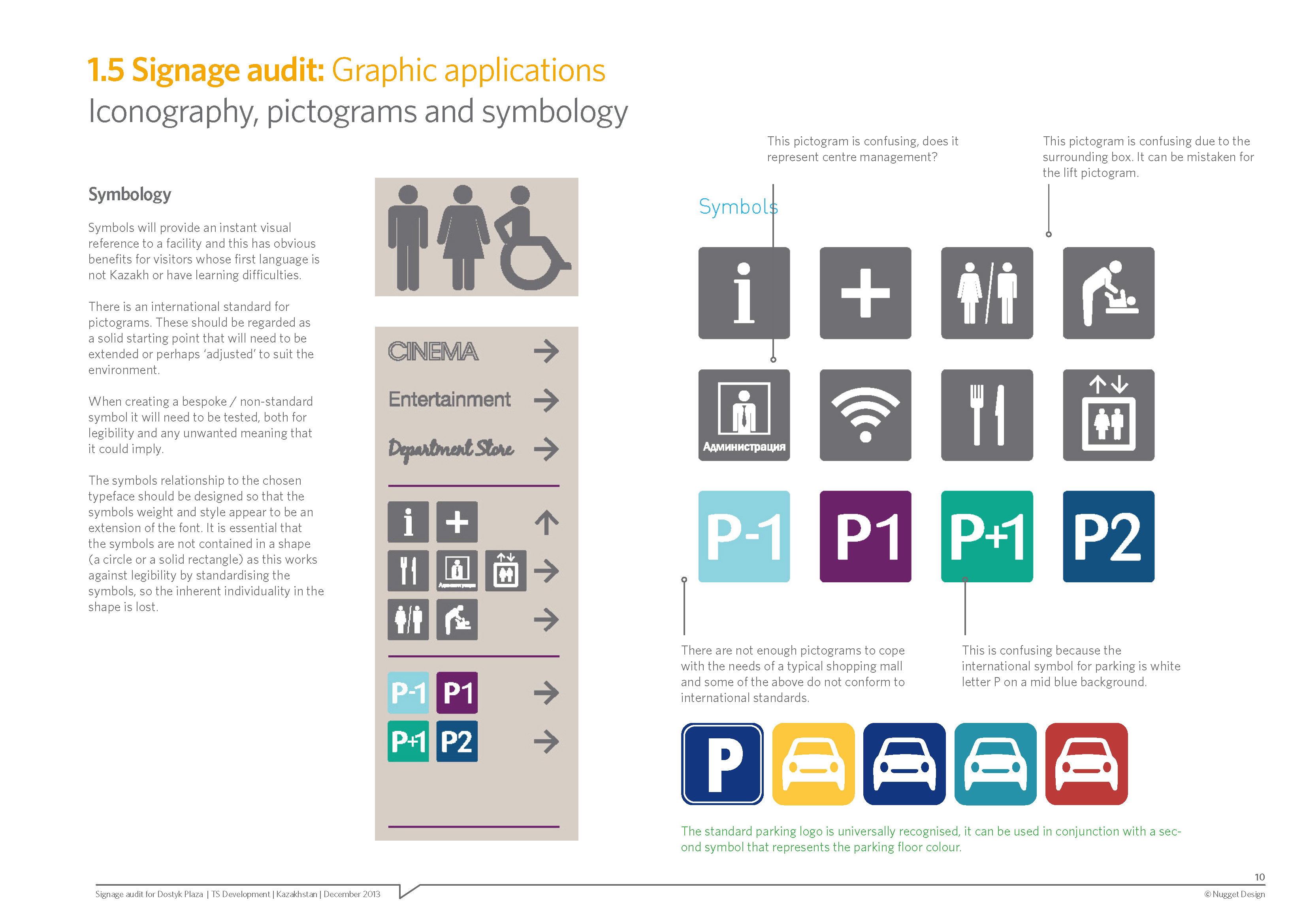Click the 'Symbology' section heading
The height and width of the screenshot is (924, 1307).
[x=129, y=194]
